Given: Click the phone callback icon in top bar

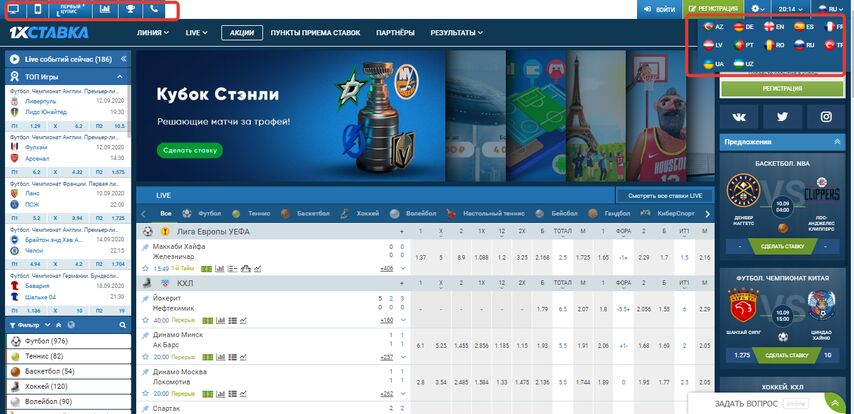Looking at the screenshot, I should (x=154, y=9).
